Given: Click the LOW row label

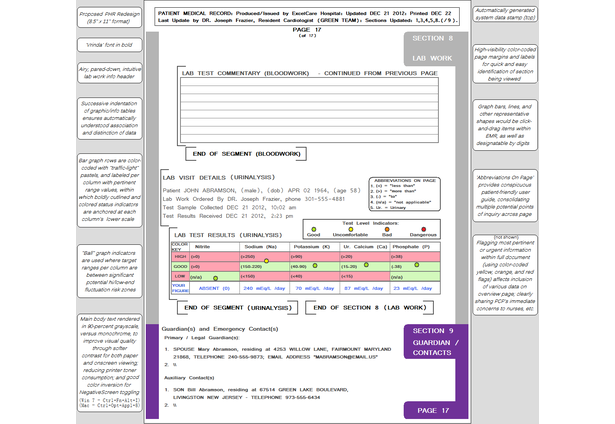Looking at the screenshot, I should tap(180, 276).
